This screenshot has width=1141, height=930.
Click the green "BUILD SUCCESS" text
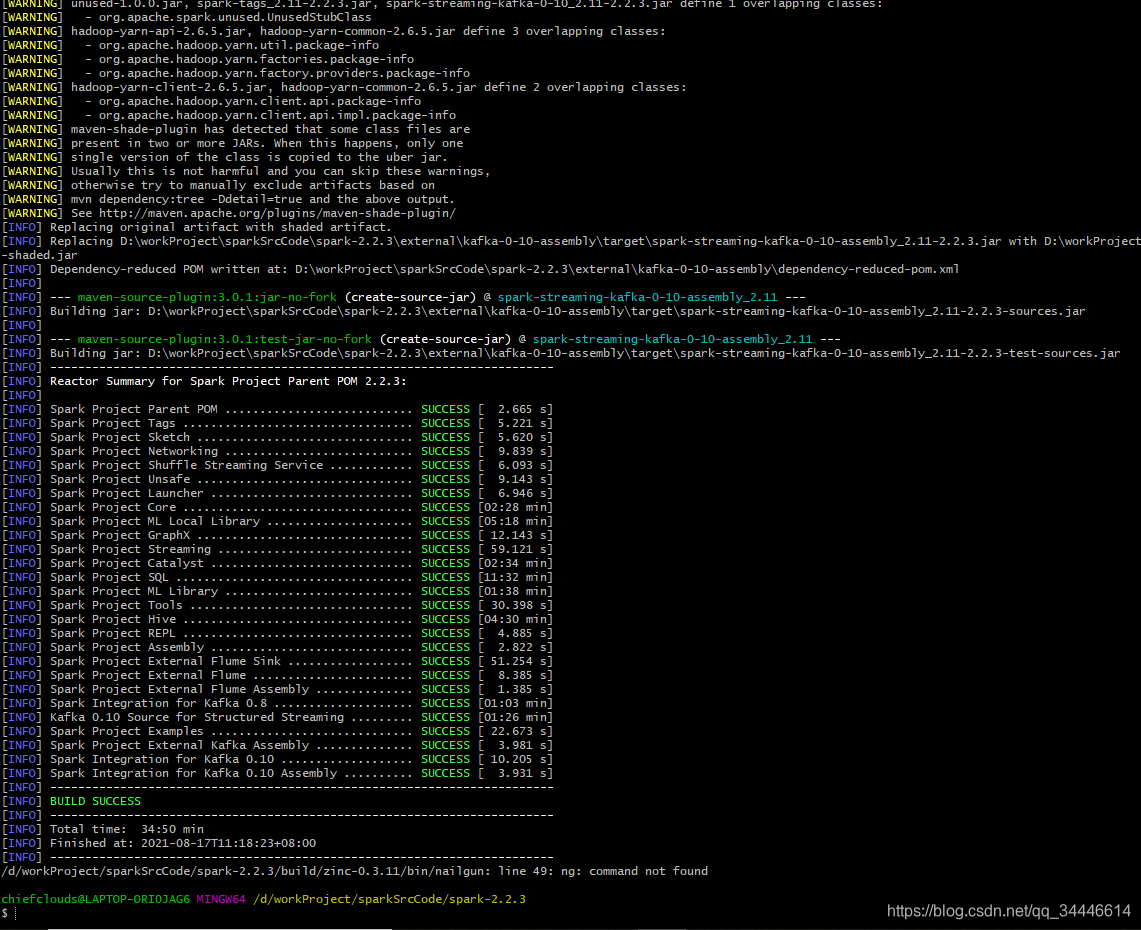pos(95,801)
